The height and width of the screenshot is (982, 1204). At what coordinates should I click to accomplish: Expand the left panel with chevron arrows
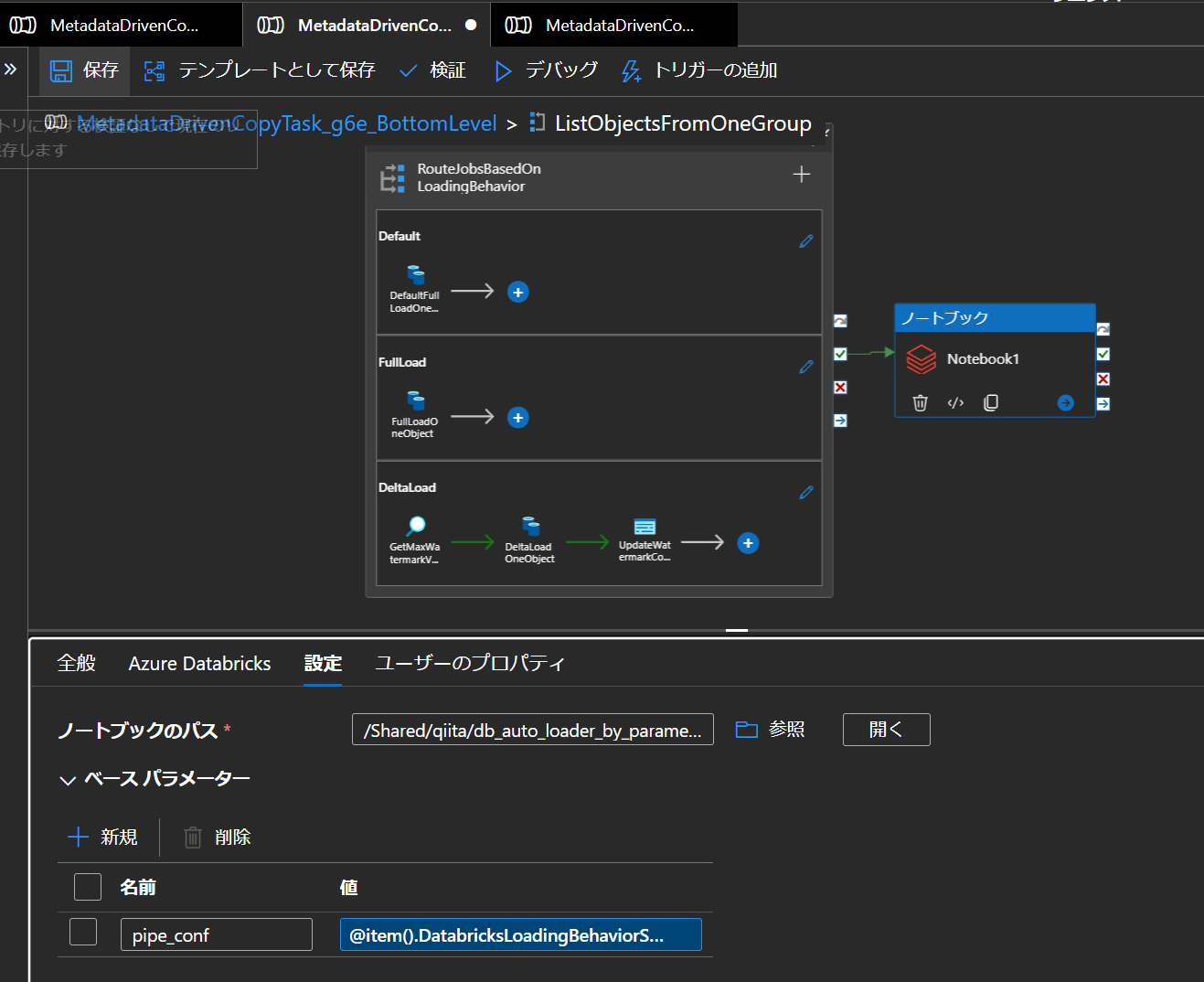(11, 69)
